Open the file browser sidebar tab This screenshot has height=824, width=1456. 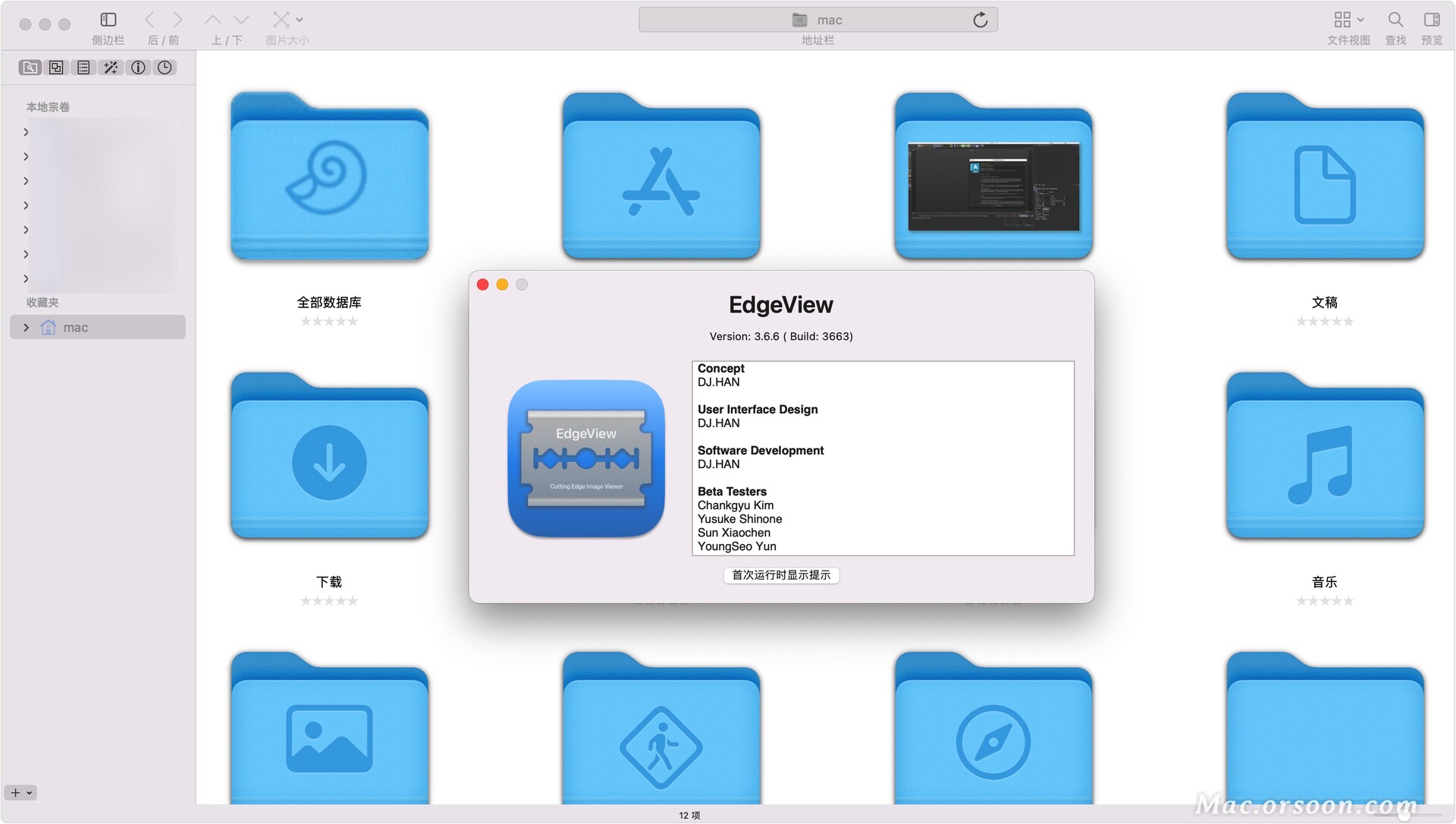pos(30,68)
